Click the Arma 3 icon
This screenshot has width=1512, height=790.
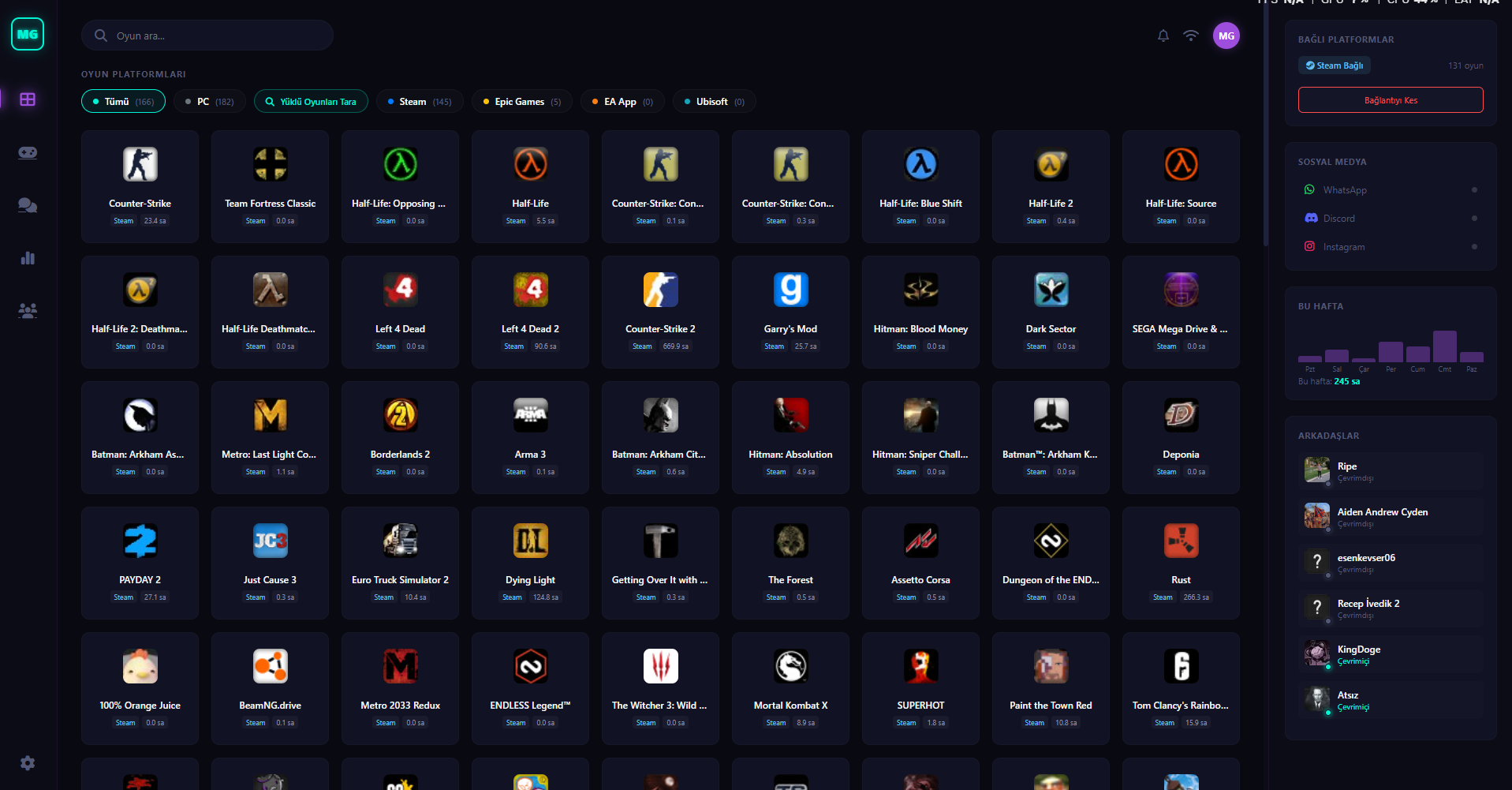click(531, 415)
